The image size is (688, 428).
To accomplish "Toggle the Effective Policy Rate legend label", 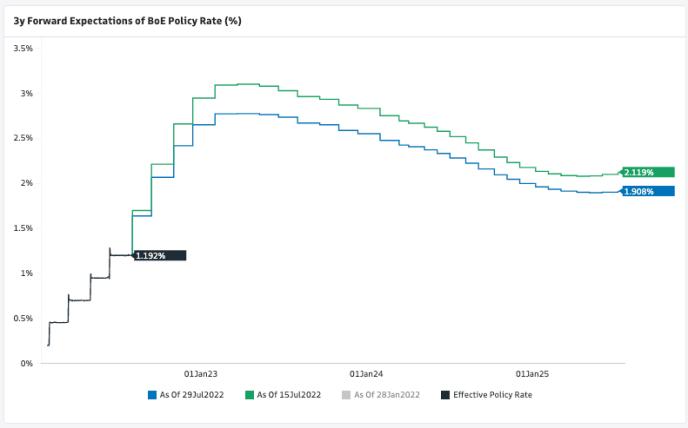I will 493,395.
